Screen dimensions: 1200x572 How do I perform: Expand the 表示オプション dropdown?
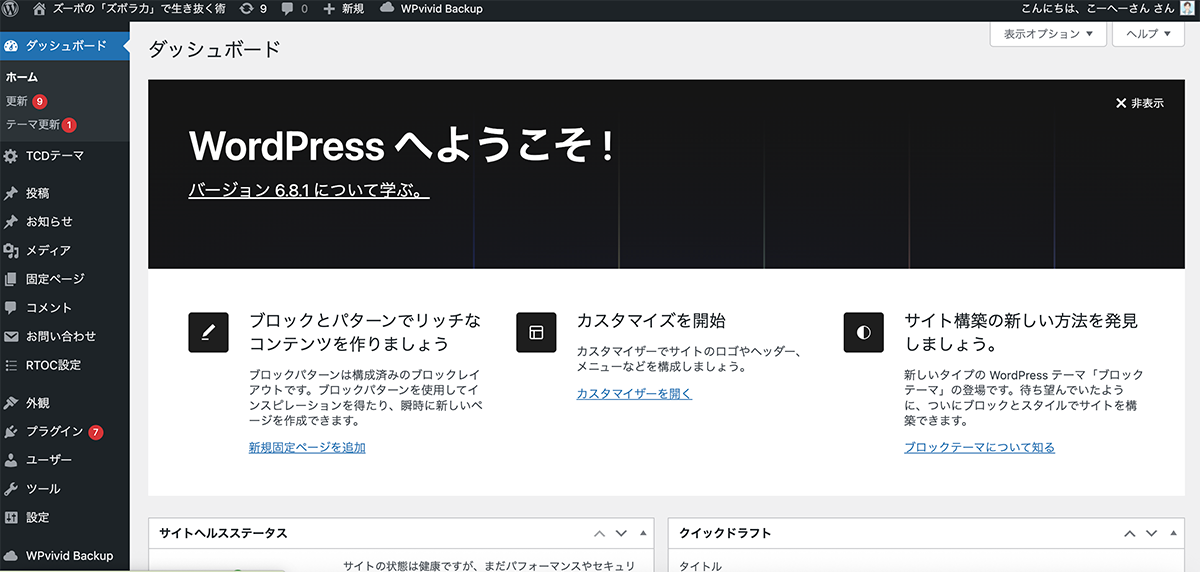click(x=1048, y=34)
